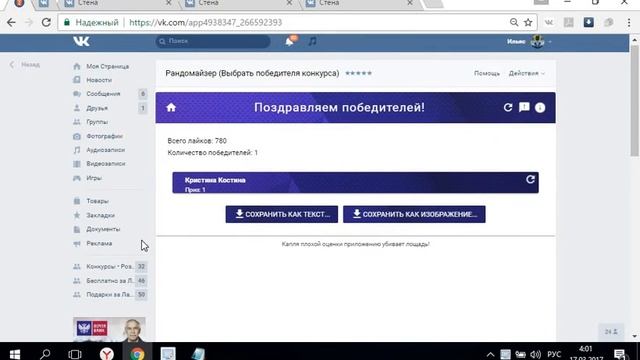Open the user profile menu at top right
The image size is (640, 360).
point(529,41)
